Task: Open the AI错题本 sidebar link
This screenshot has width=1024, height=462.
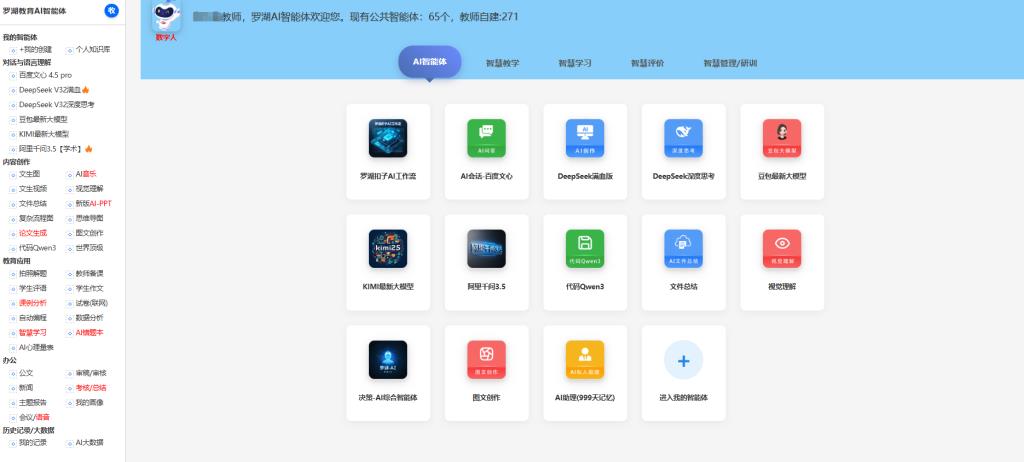Action: coord(89,333)
